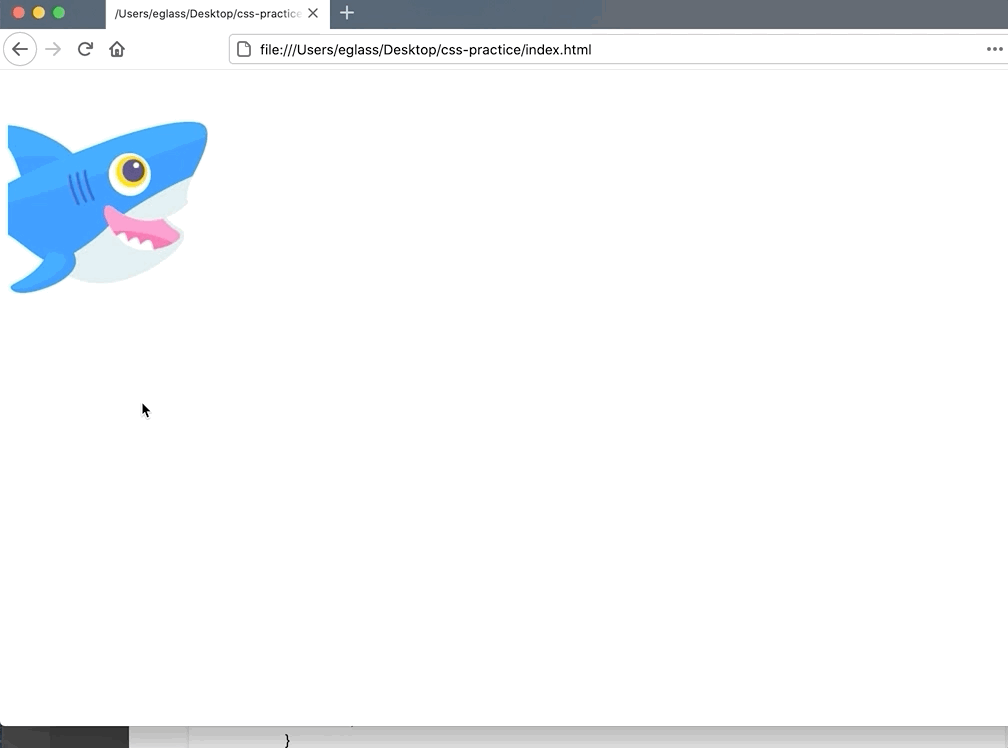Maximize the window with green button

(58, 12)
